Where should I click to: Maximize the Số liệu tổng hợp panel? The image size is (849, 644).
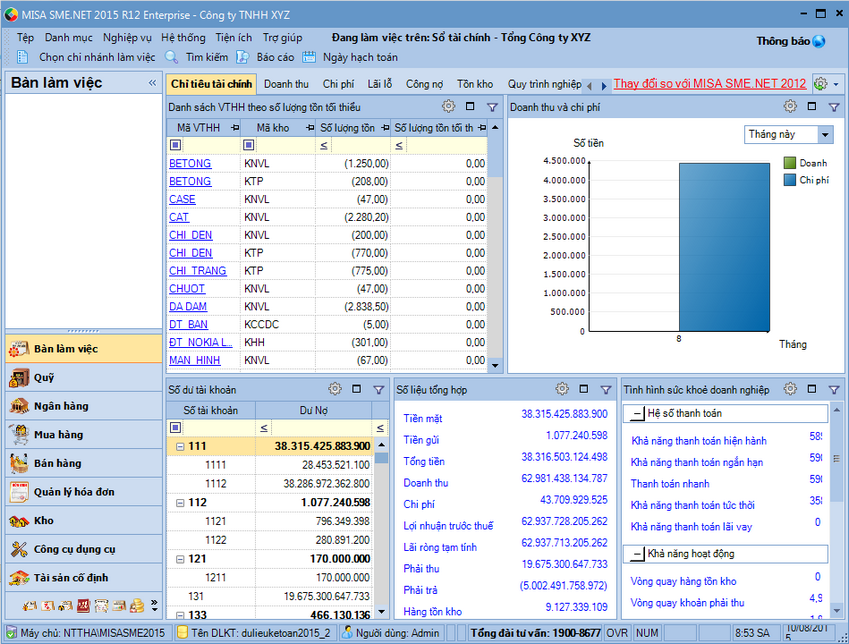pos(584,388)
